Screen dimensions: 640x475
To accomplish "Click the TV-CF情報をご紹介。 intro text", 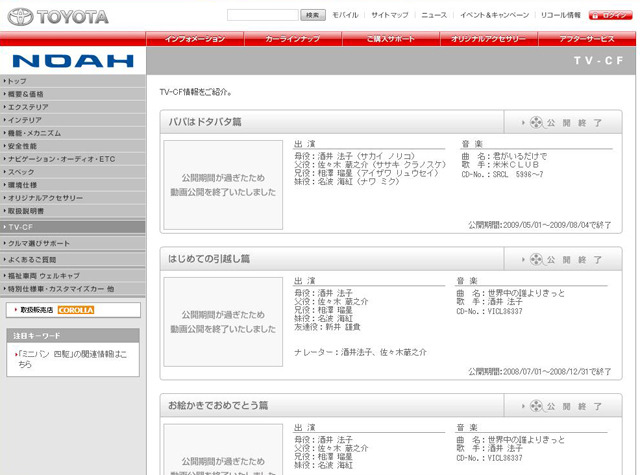I will (x=196, y=92).
